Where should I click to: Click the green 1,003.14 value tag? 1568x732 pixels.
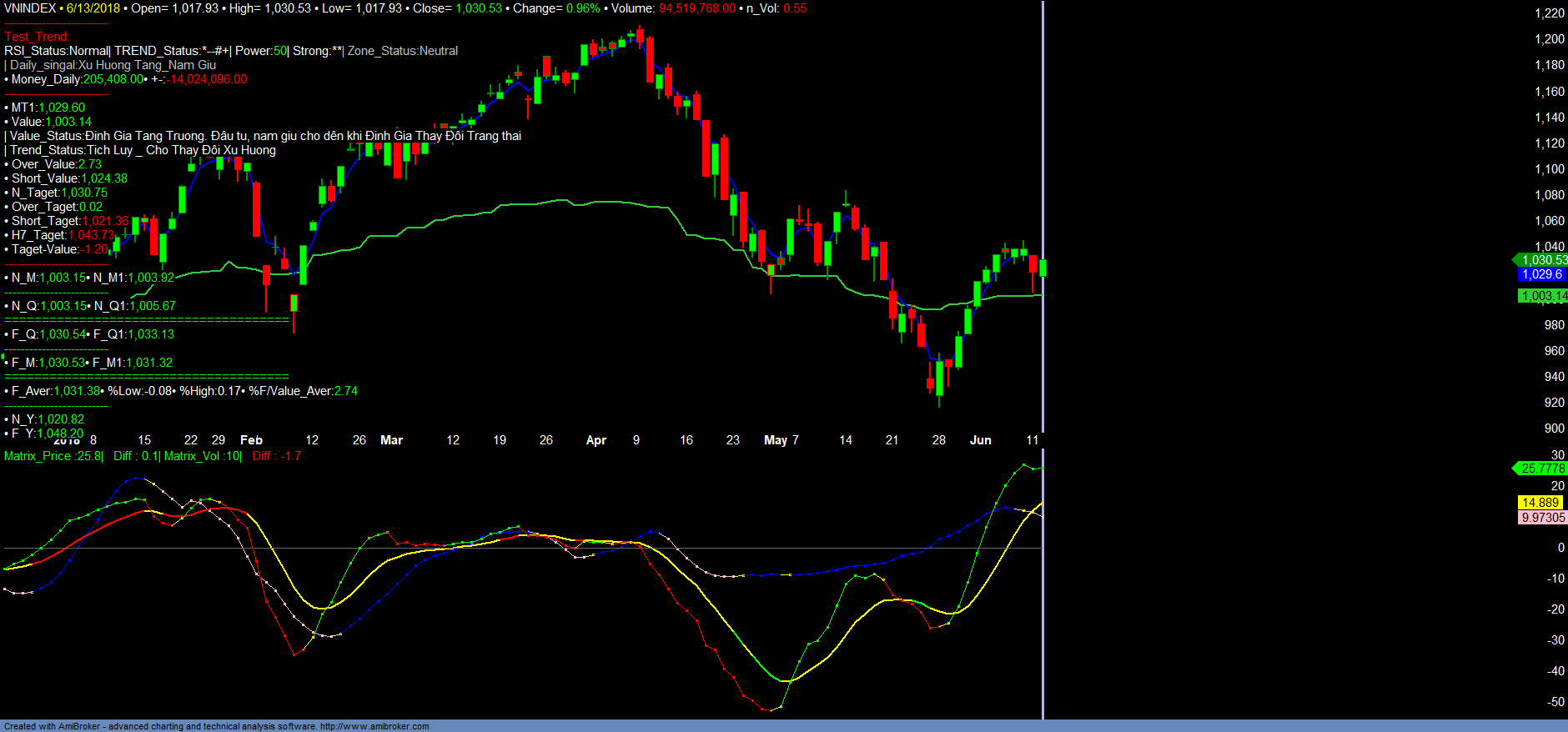tap(1543, 296)
